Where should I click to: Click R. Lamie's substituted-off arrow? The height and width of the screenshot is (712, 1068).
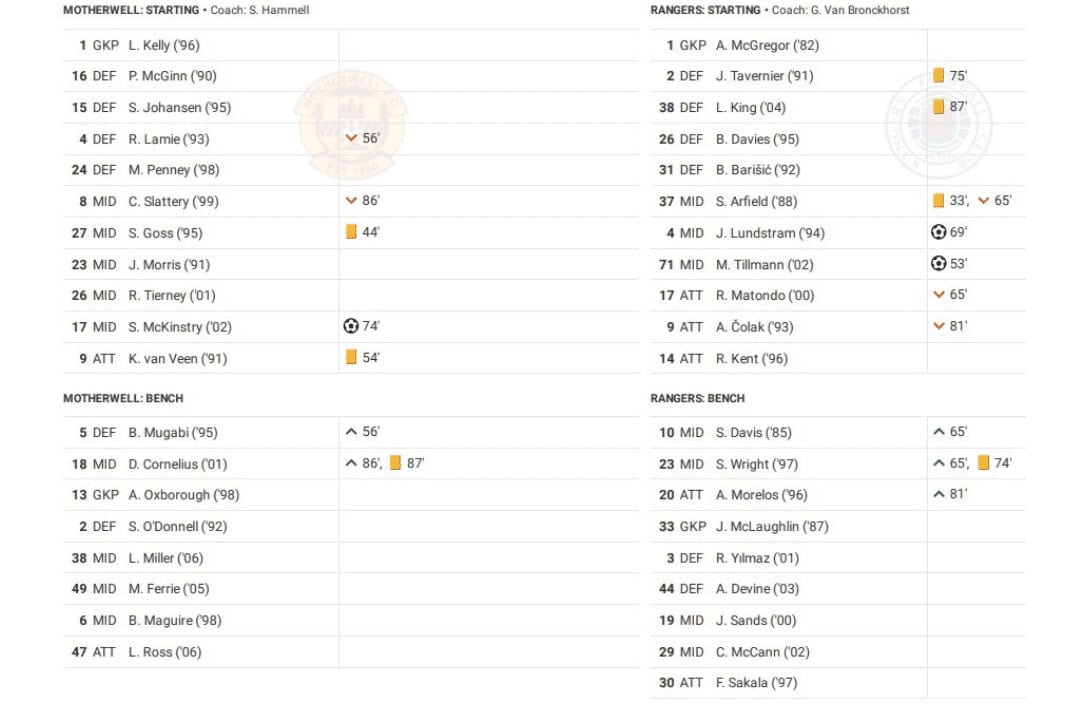click(x=351, y=138)
